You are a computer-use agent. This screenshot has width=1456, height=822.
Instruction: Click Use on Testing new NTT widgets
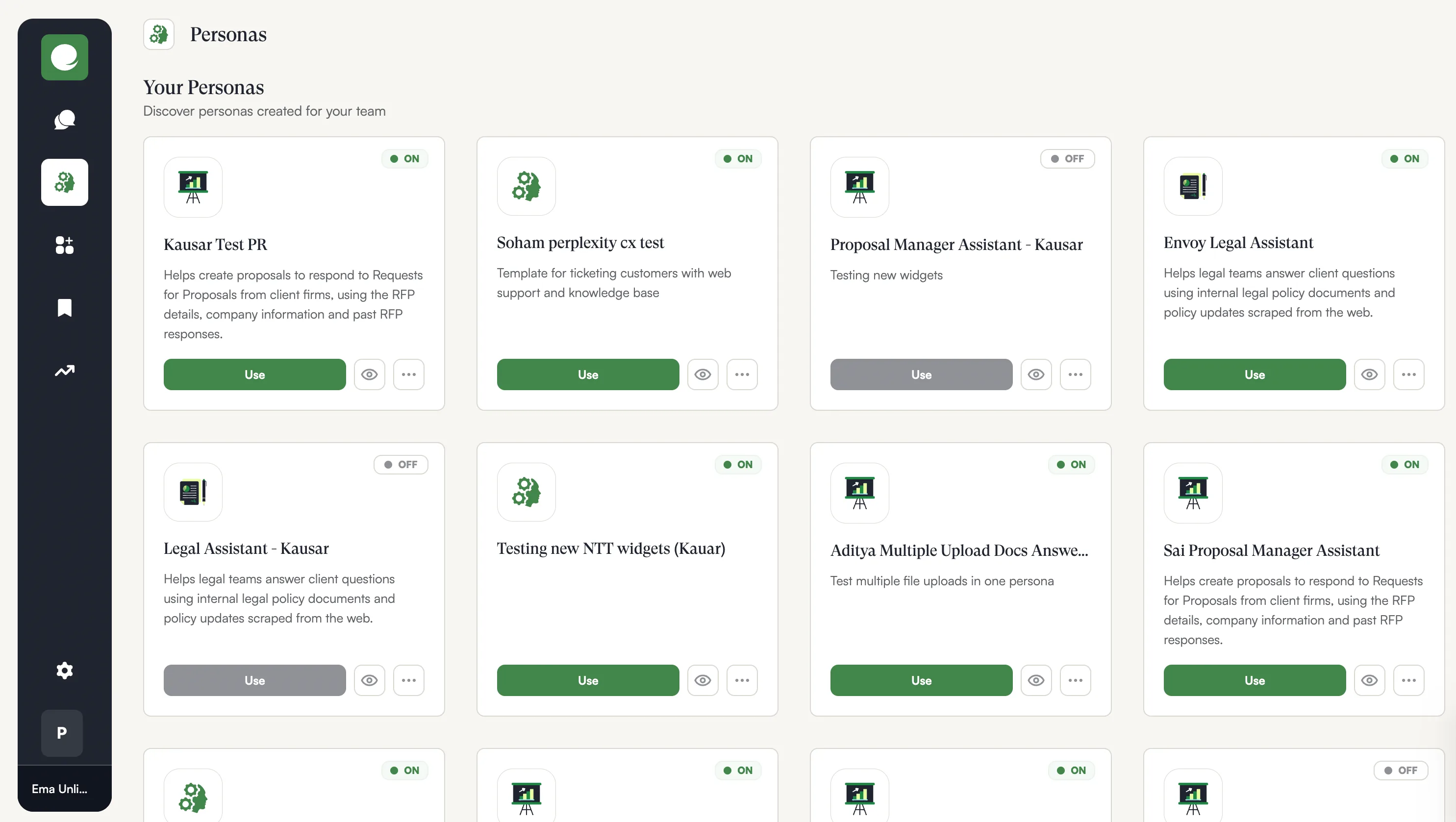588,680
